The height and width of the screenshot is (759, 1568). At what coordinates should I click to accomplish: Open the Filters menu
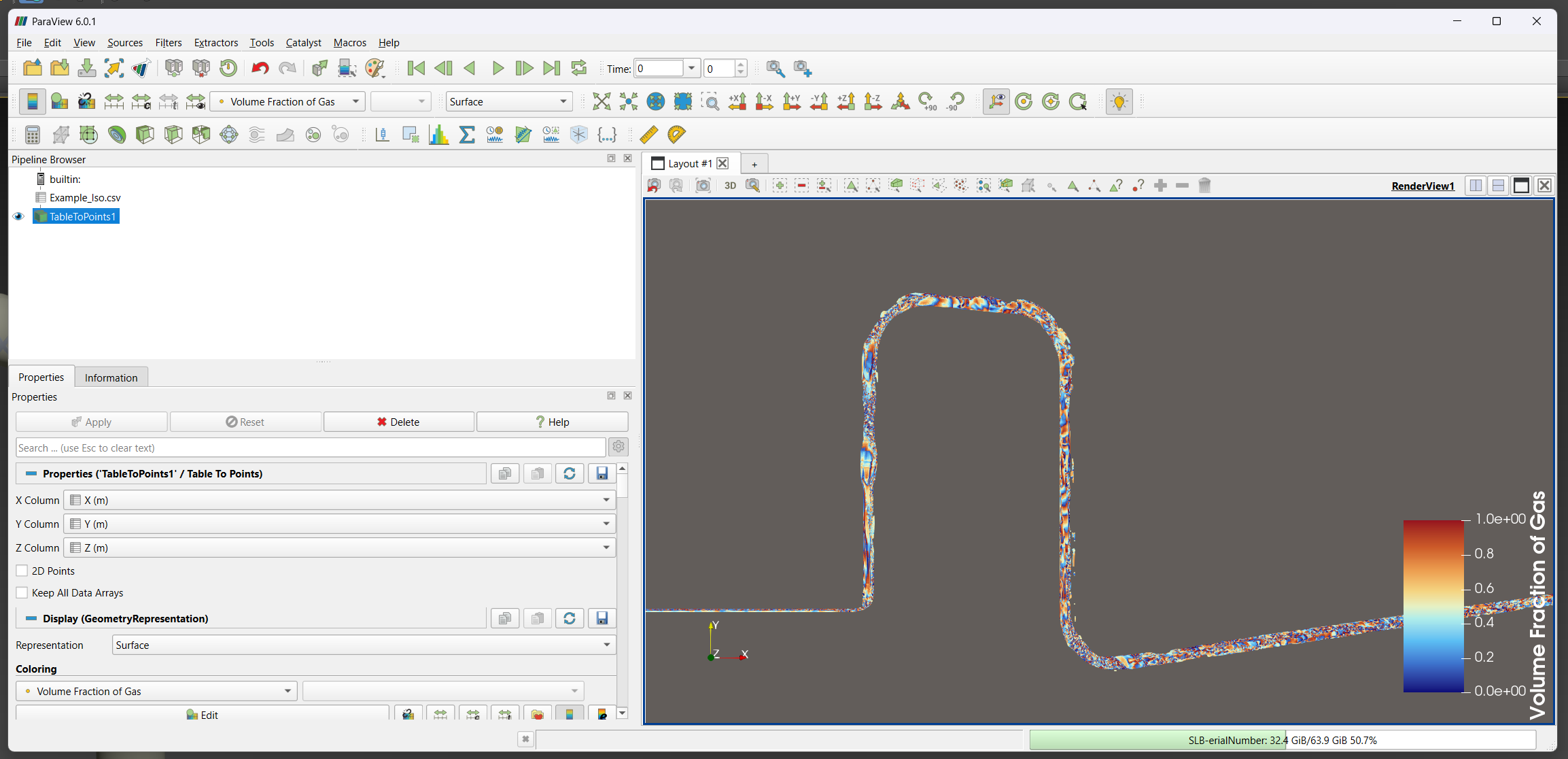pos(168,42)
